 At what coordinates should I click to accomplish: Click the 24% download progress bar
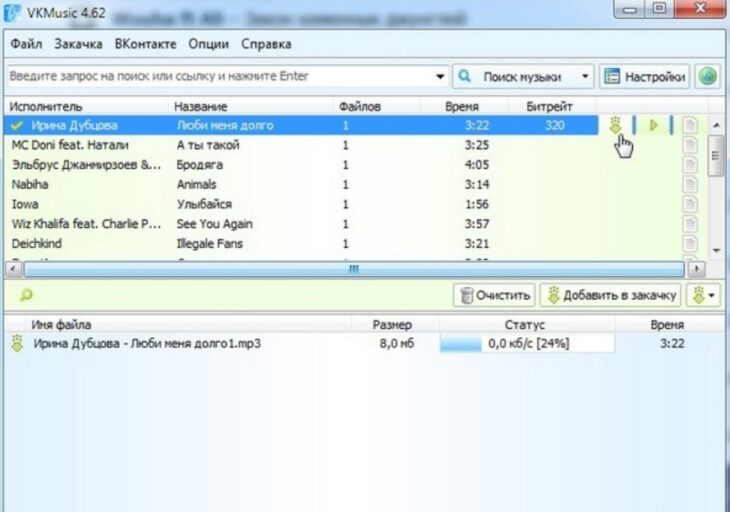pos(527,344)
